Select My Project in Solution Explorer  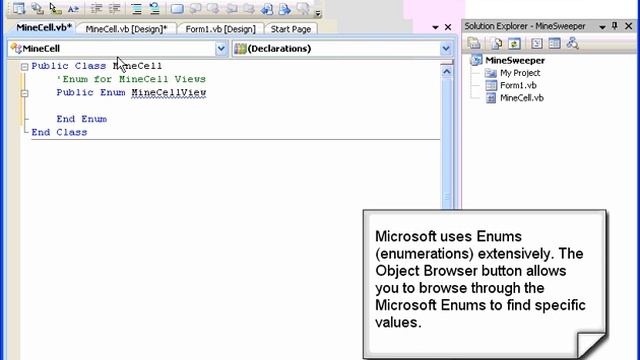pyautogui.click(x=520, y=73)
